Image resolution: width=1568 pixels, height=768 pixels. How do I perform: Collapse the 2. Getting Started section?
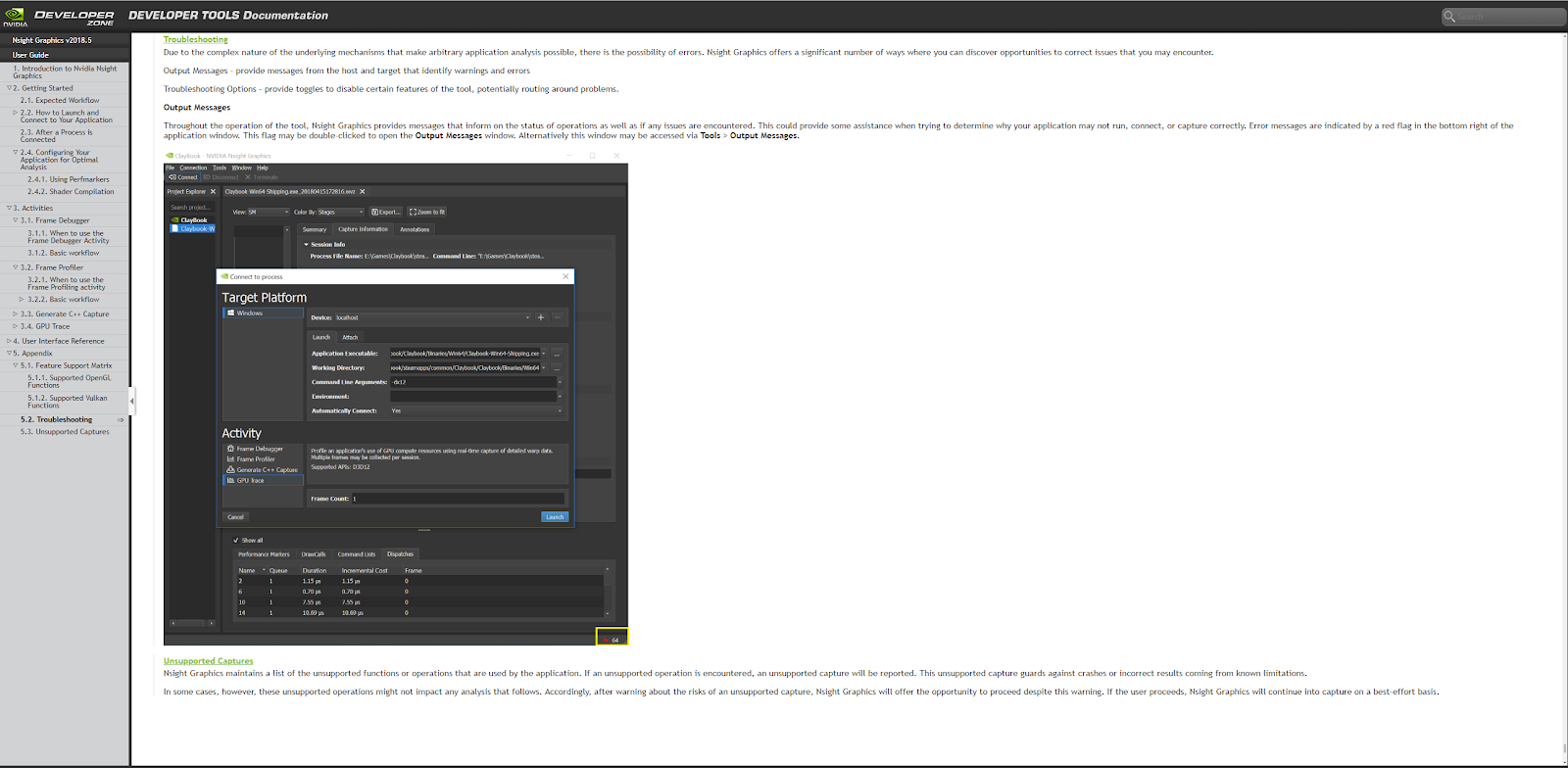(9, 88)
